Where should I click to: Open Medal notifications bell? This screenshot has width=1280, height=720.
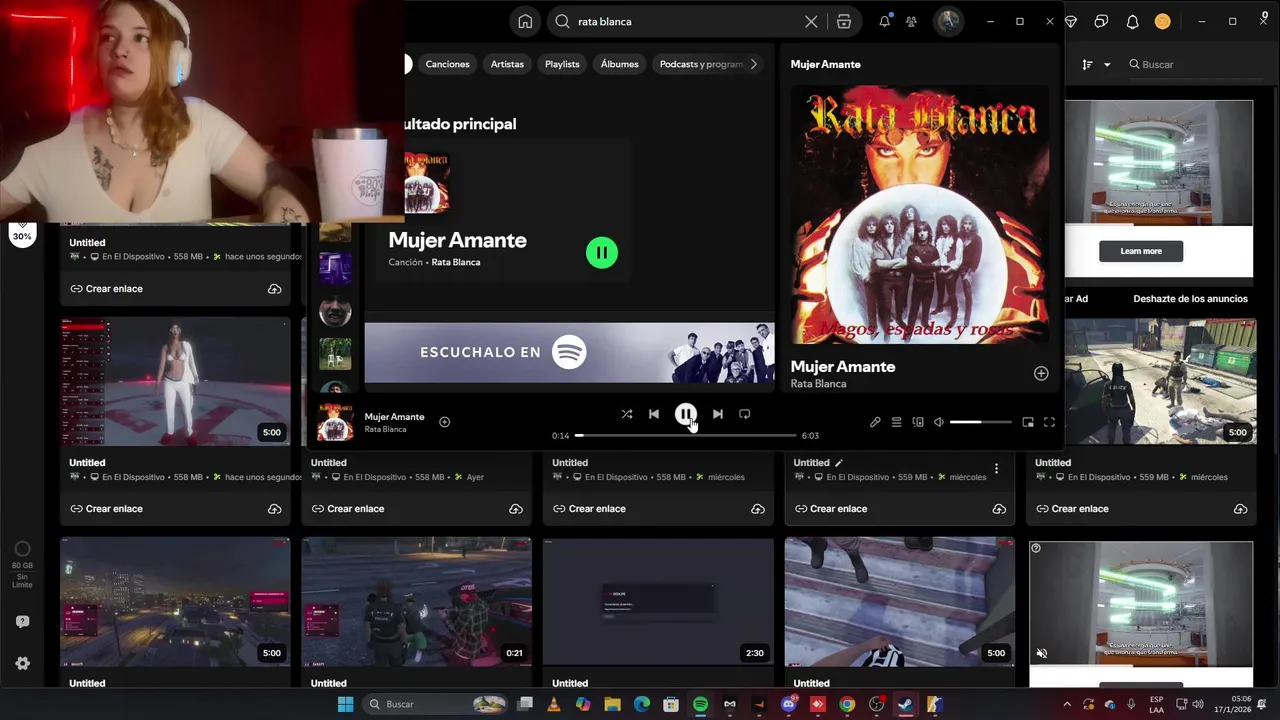pyautogui.click(x=1132, y=21)
